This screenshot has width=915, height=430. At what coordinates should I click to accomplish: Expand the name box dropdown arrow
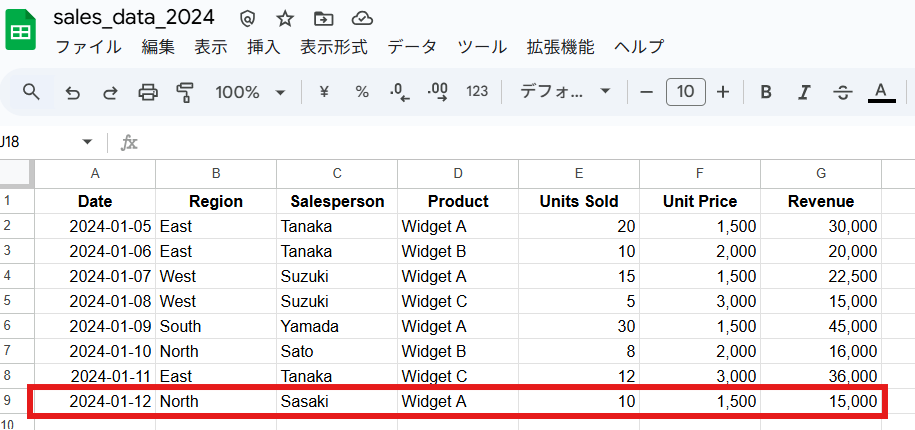click(x=88, y=142)
